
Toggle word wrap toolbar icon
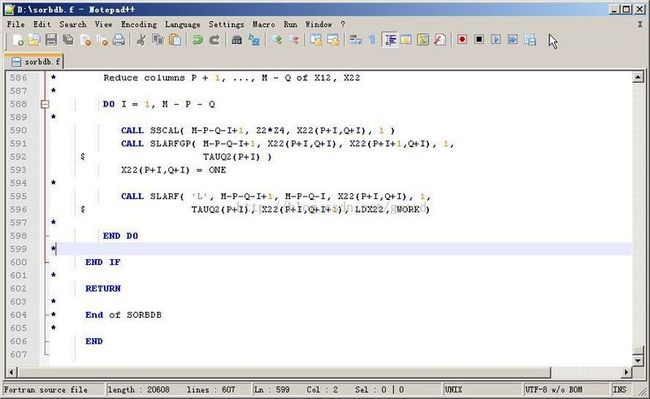tap(355, 40)
